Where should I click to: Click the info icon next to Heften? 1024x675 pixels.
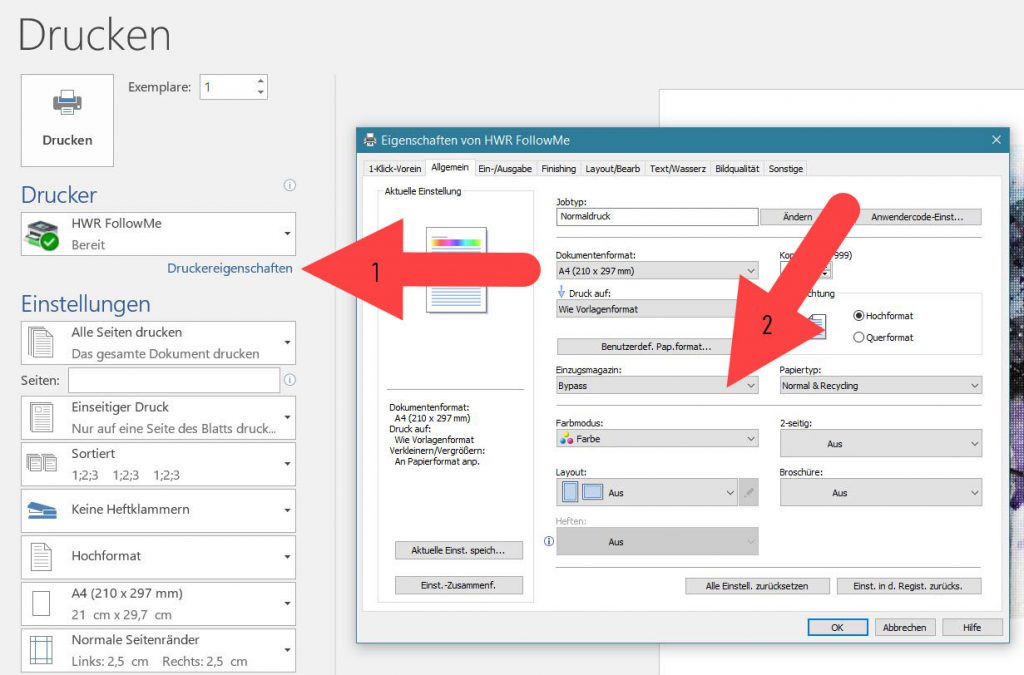click(x=549, y=541)
